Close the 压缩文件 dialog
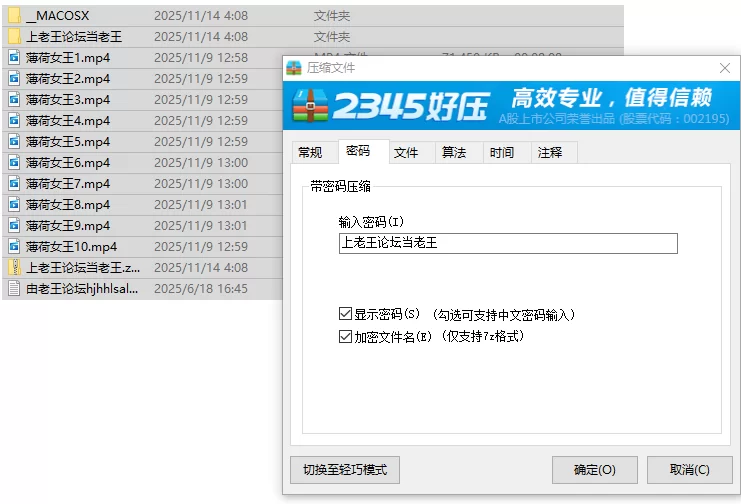Screen dimensions: 741x504 (x=724, y=68)
